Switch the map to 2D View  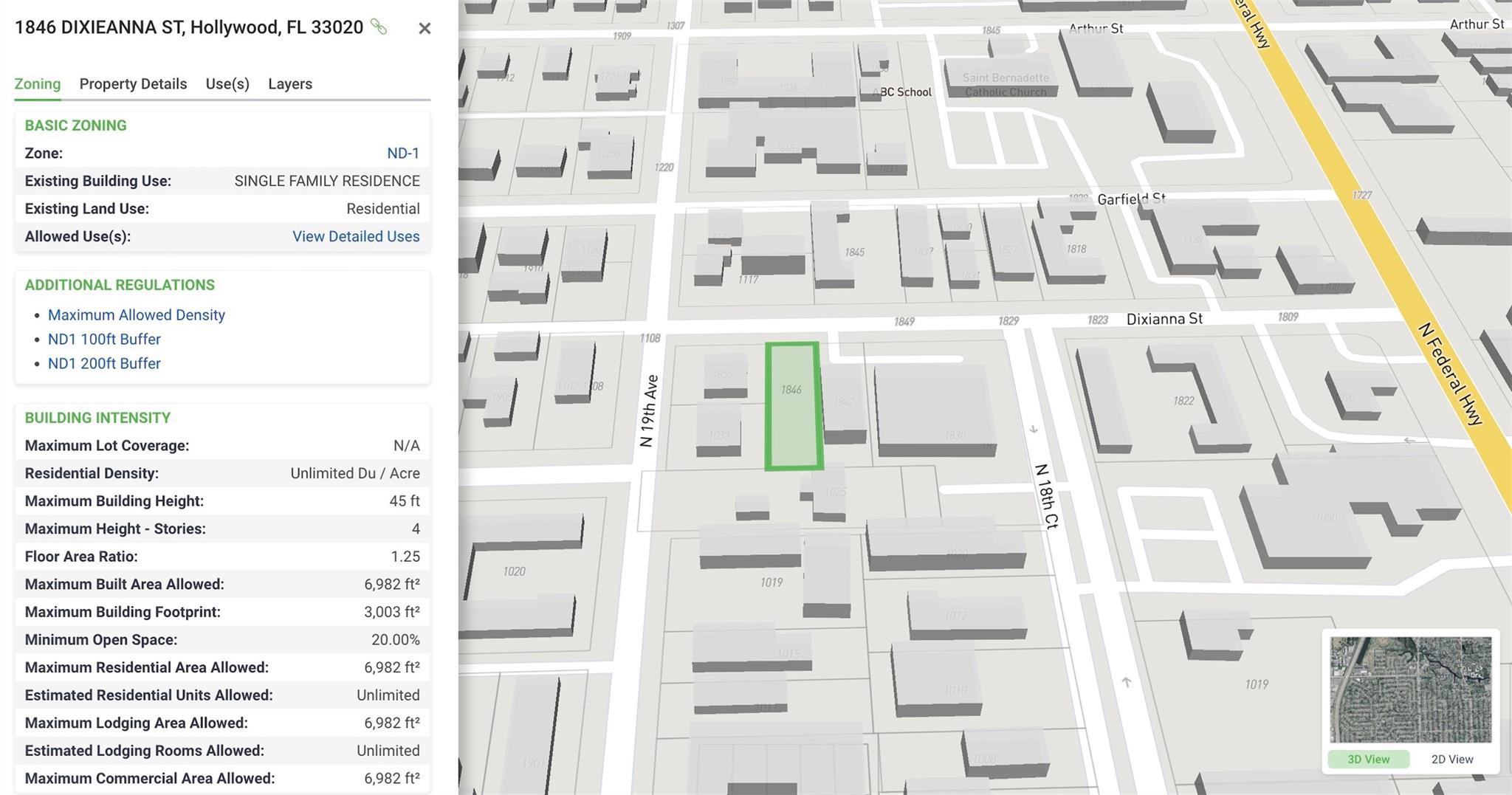(x=1451, y=760)
